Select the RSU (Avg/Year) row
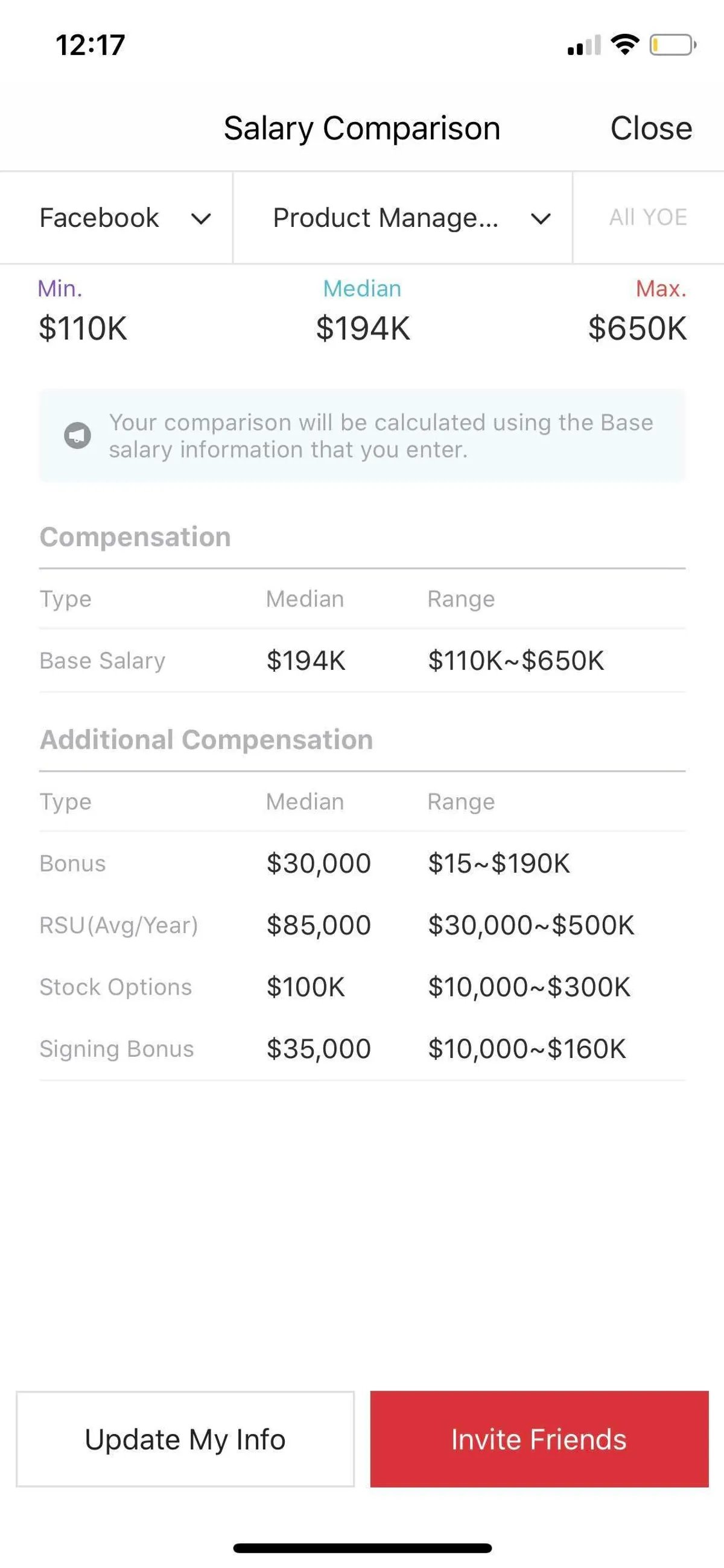Image resolution: width=724 pixels, height=1568 pixels. [362, 925]
